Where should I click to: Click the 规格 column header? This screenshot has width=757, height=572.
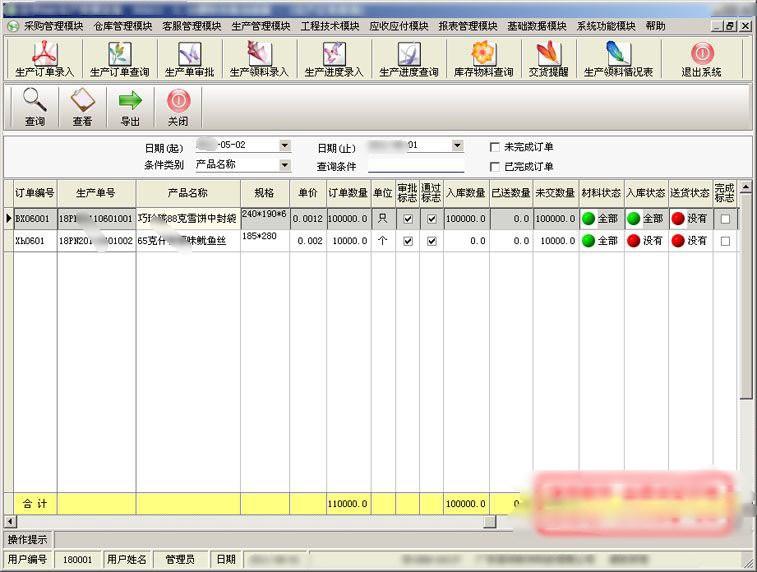pyautogui.click(x=265, y=193)
